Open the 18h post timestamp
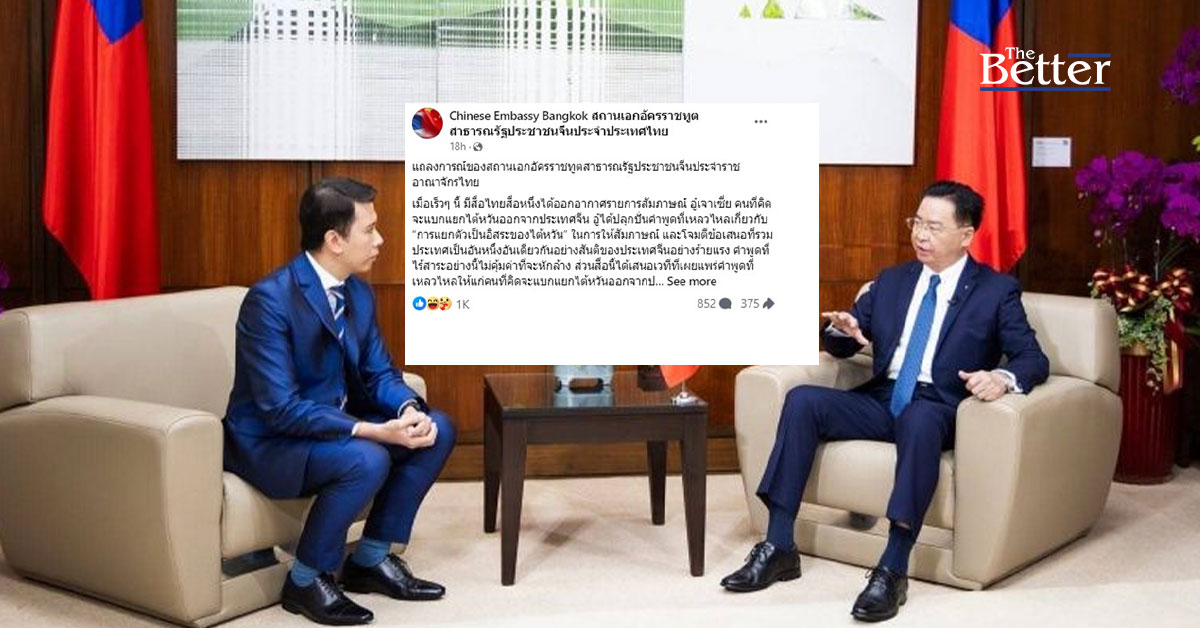This screenshot has height=628, width=1200. 458,147
